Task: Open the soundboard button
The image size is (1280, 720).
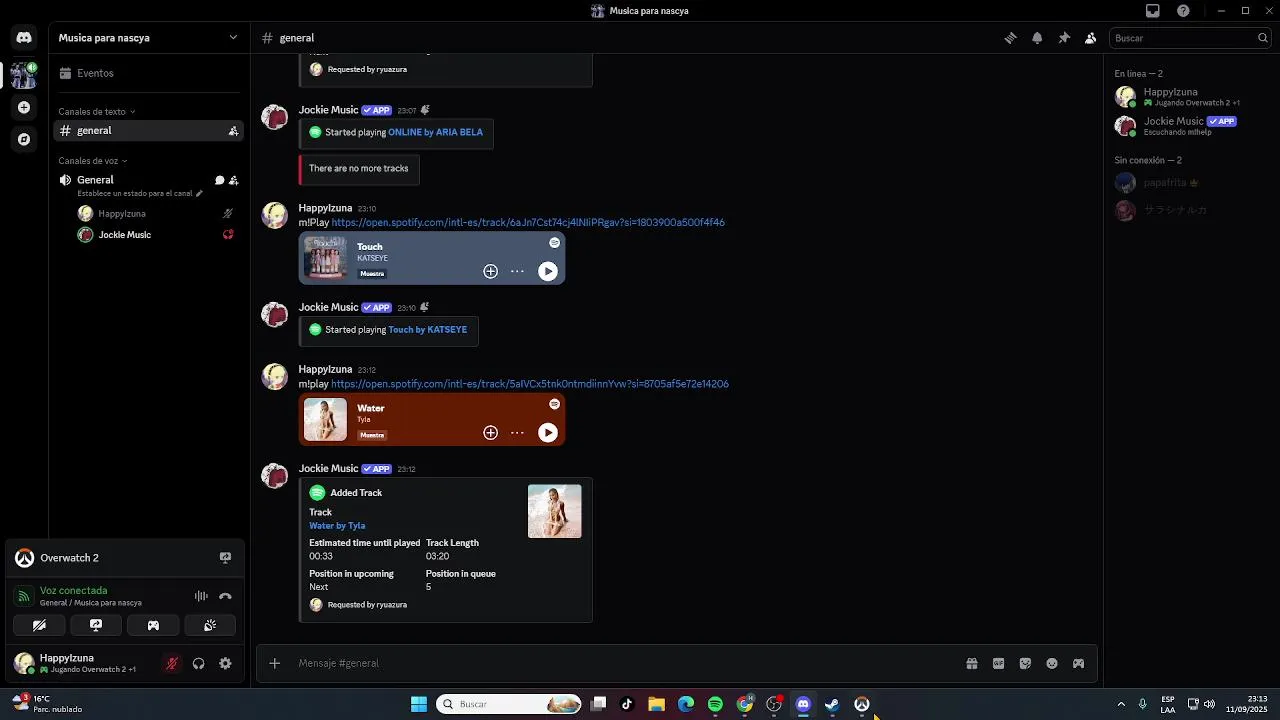Action: (210, 625)
